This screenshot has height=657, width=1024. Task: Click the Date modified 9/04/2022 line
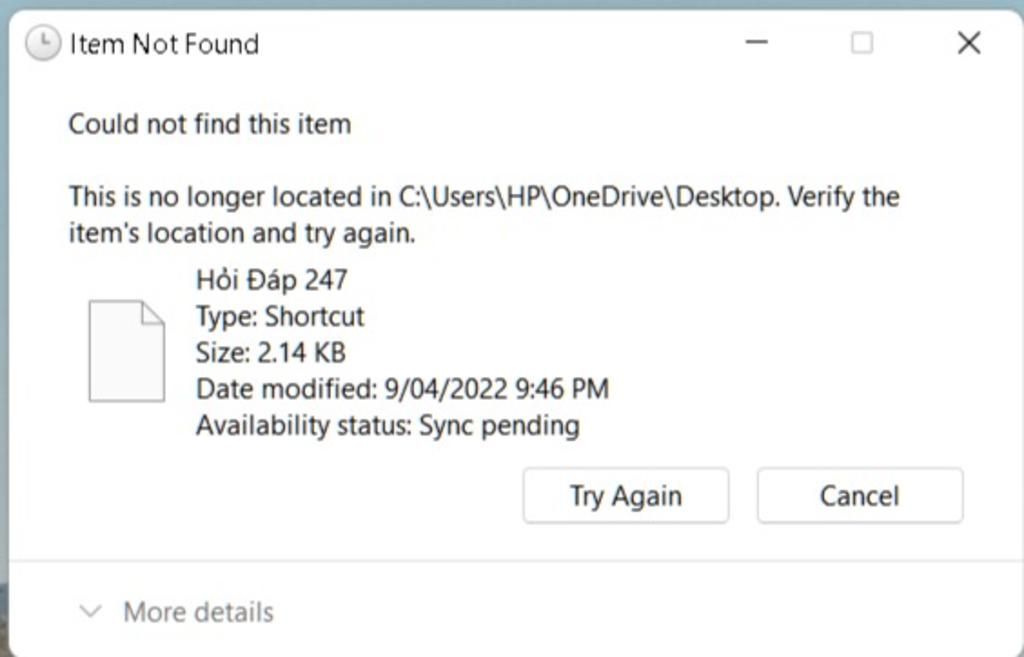pos(402,389)
